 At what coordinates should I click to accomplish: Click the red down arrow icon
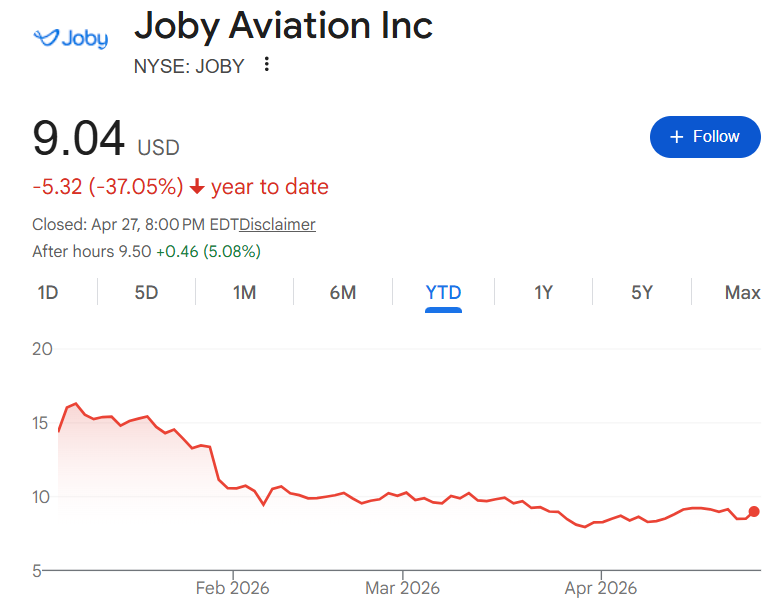pyautogui.click(x=197, y=187)
